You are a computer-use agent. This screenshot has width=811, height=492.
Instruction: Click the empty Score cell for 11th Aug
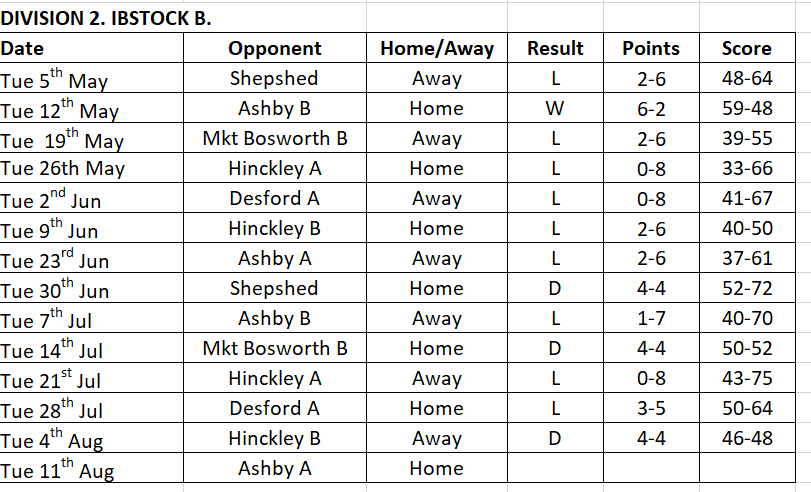point(747,468)
